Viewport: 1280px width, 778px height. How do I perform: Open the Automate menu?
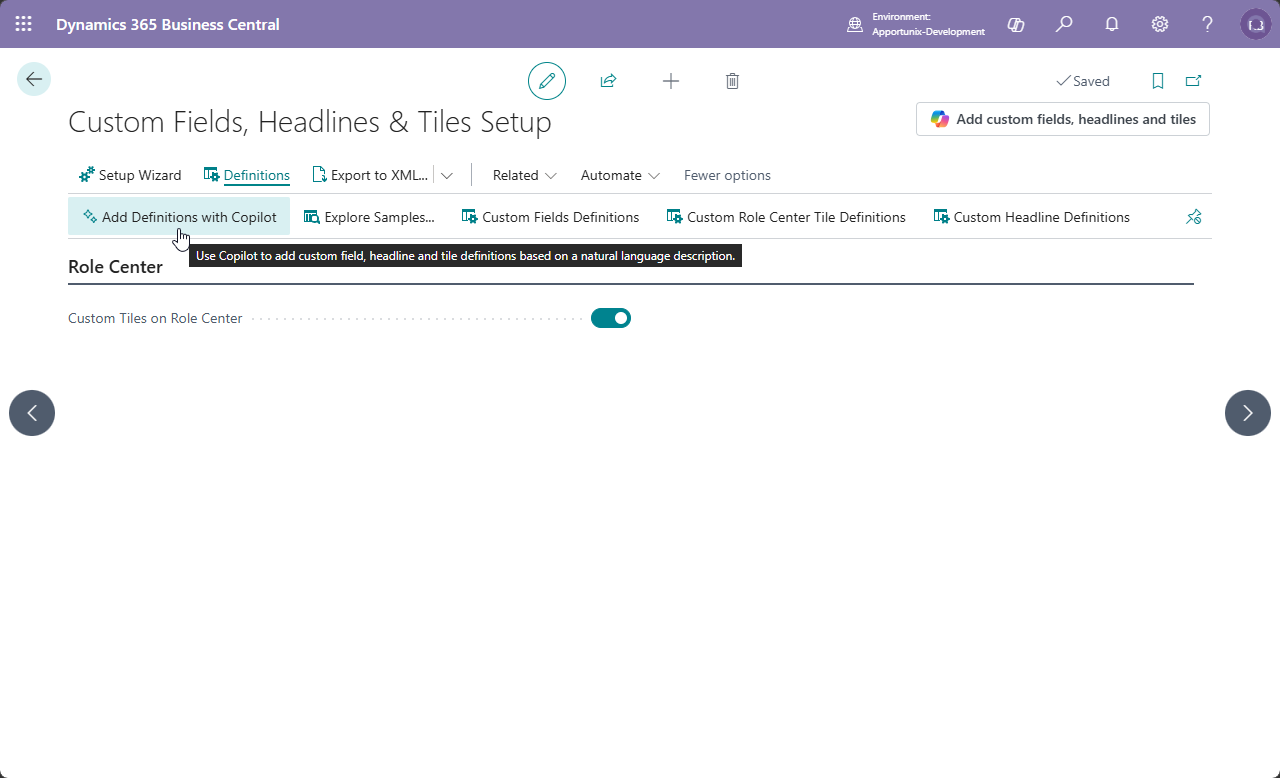[x=621, y=175]
